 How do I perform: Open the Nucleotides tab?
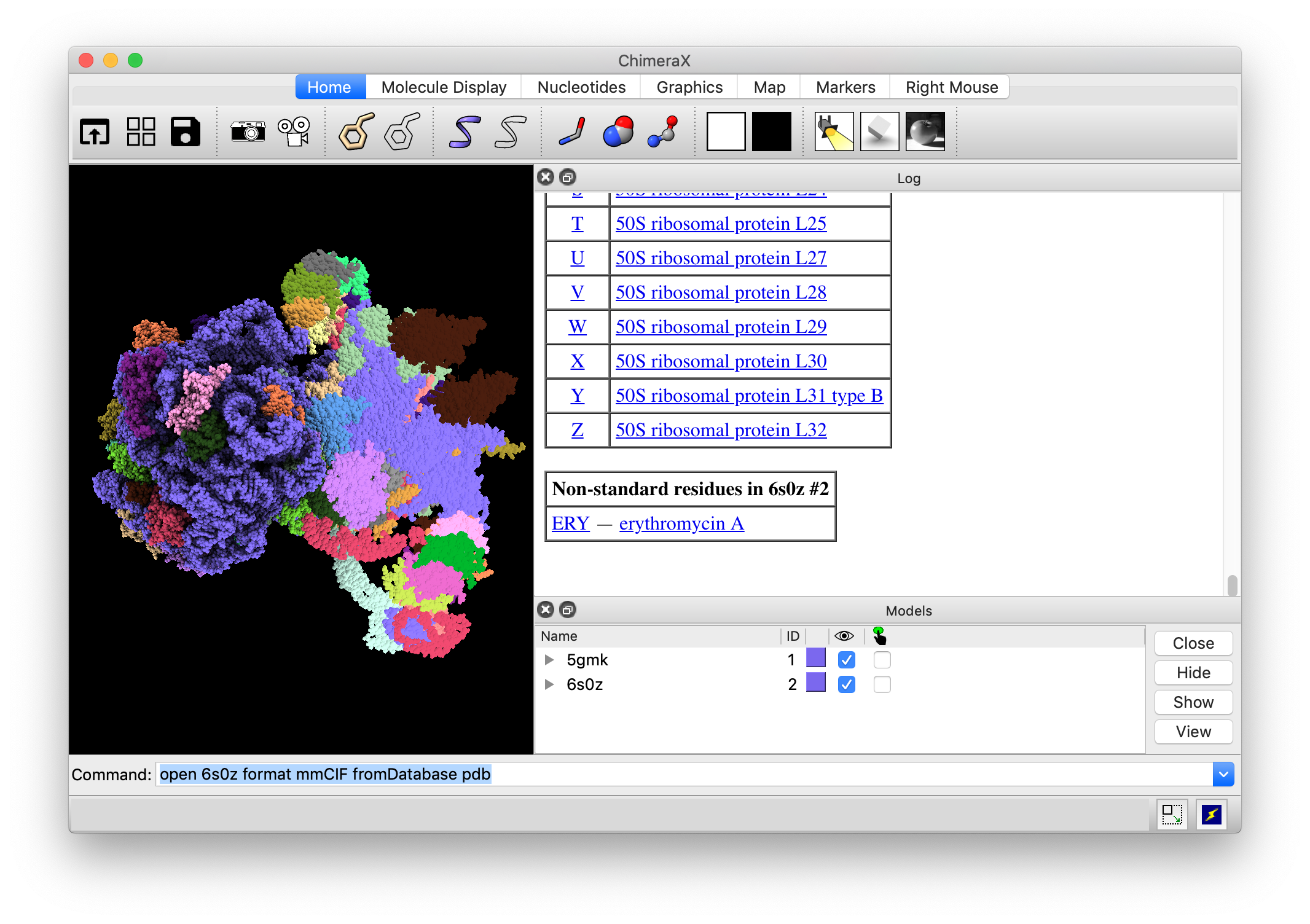581,87
